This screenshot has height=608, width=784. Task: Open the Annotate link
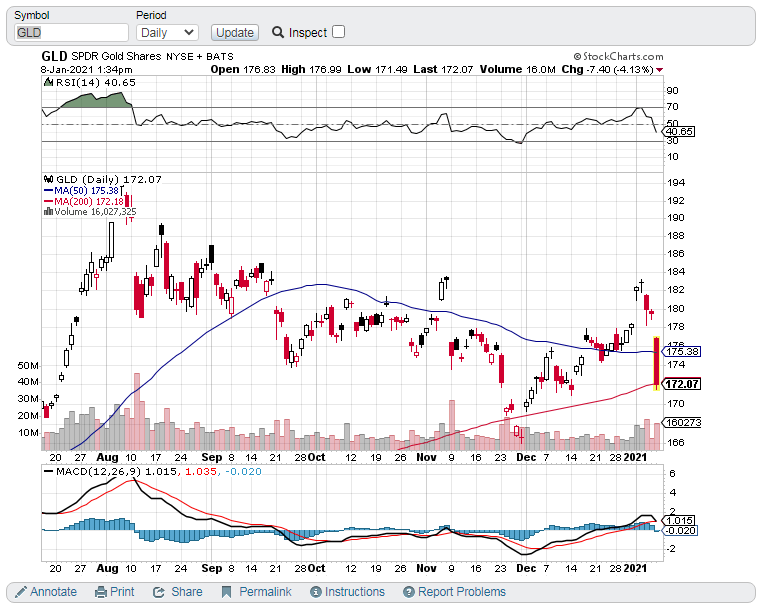pos(54,592)
